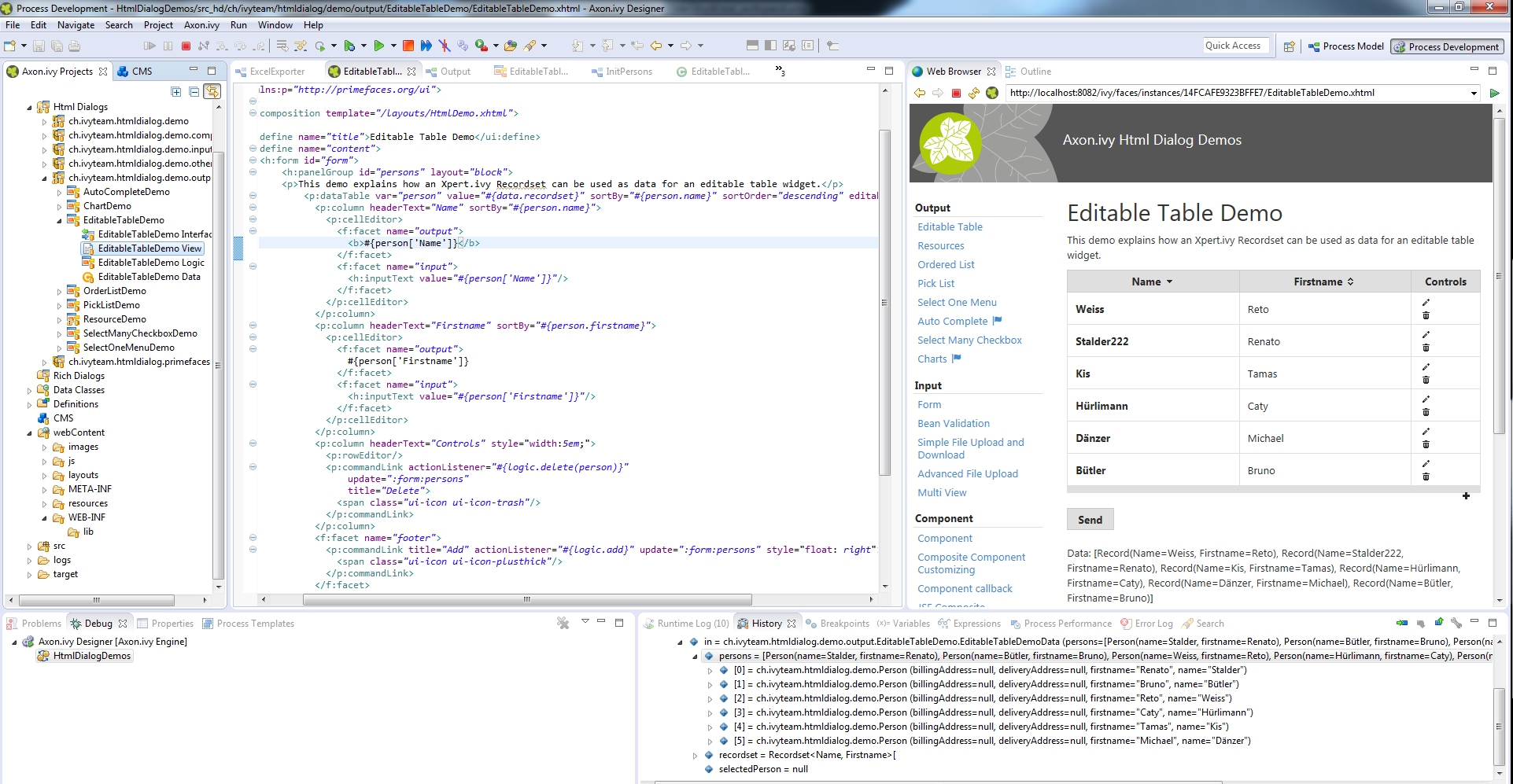
Task: Click pencil icon in the Bütler row
Action: pos(1426,464)
